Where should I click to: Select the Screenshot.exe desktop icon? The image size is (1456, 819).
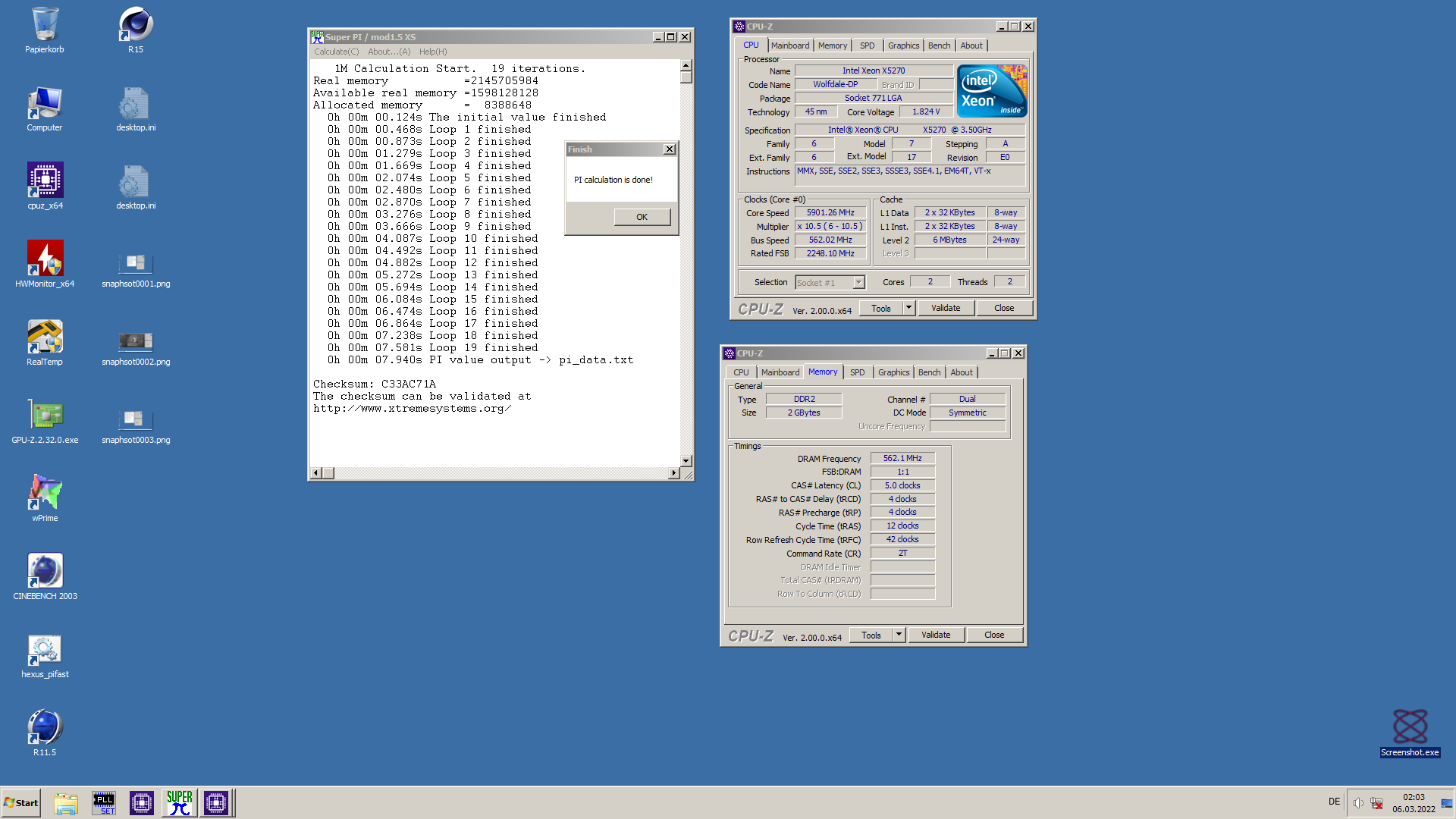(x=1410, y=733)
